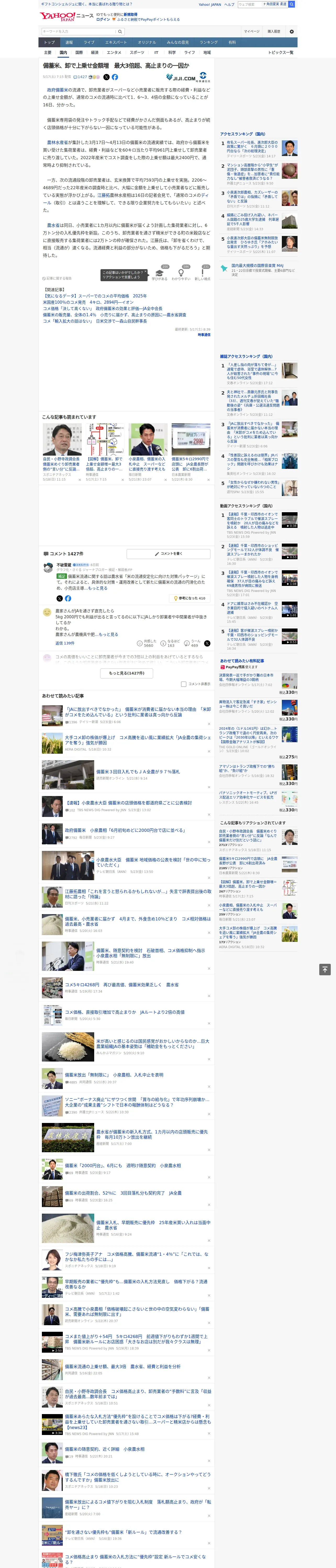React with the 学びがある graduation cap icon

coord(160,273)
